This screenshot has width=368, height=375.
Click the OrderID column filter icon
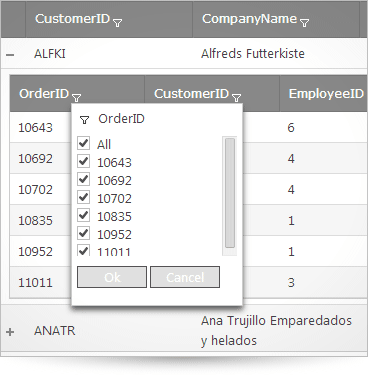(x=77, y=98)
